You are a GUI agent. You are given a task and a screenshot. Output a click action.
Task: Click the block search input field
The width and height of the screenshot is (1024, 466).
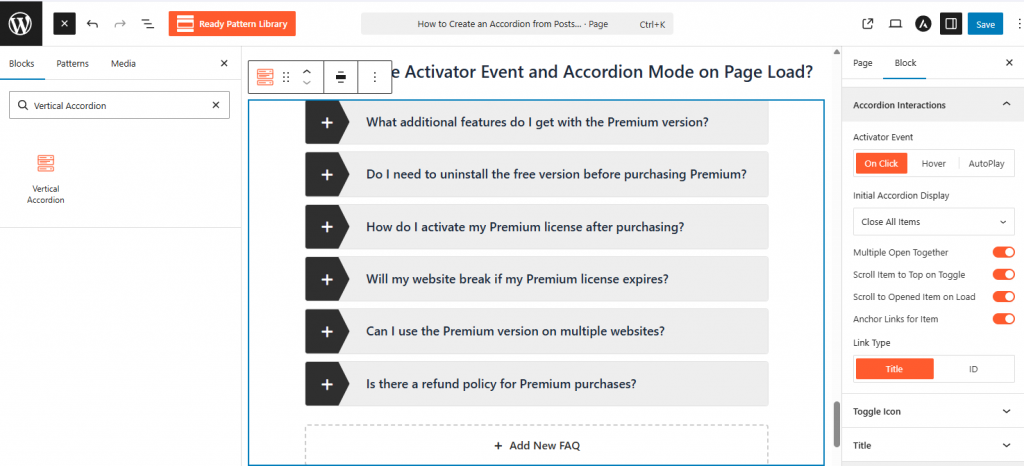pos(115,105)
